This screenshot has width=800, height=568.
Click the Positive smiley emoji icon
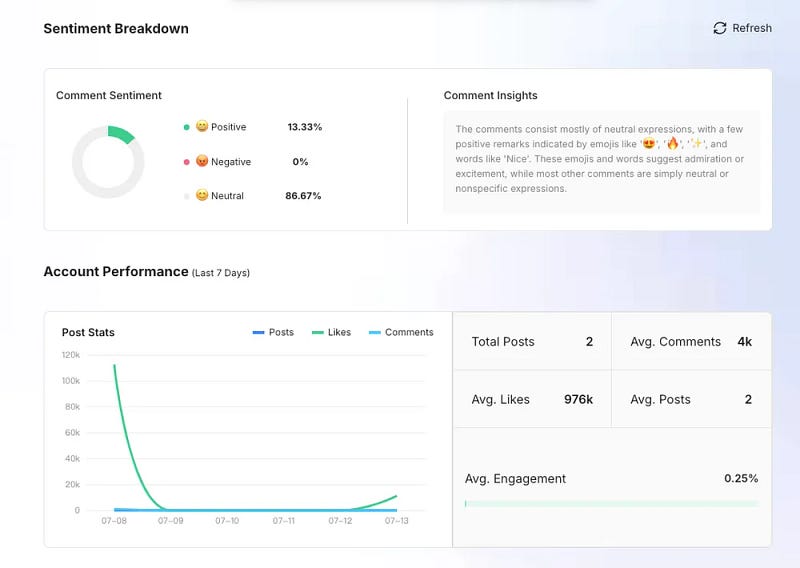click(202, 126)
